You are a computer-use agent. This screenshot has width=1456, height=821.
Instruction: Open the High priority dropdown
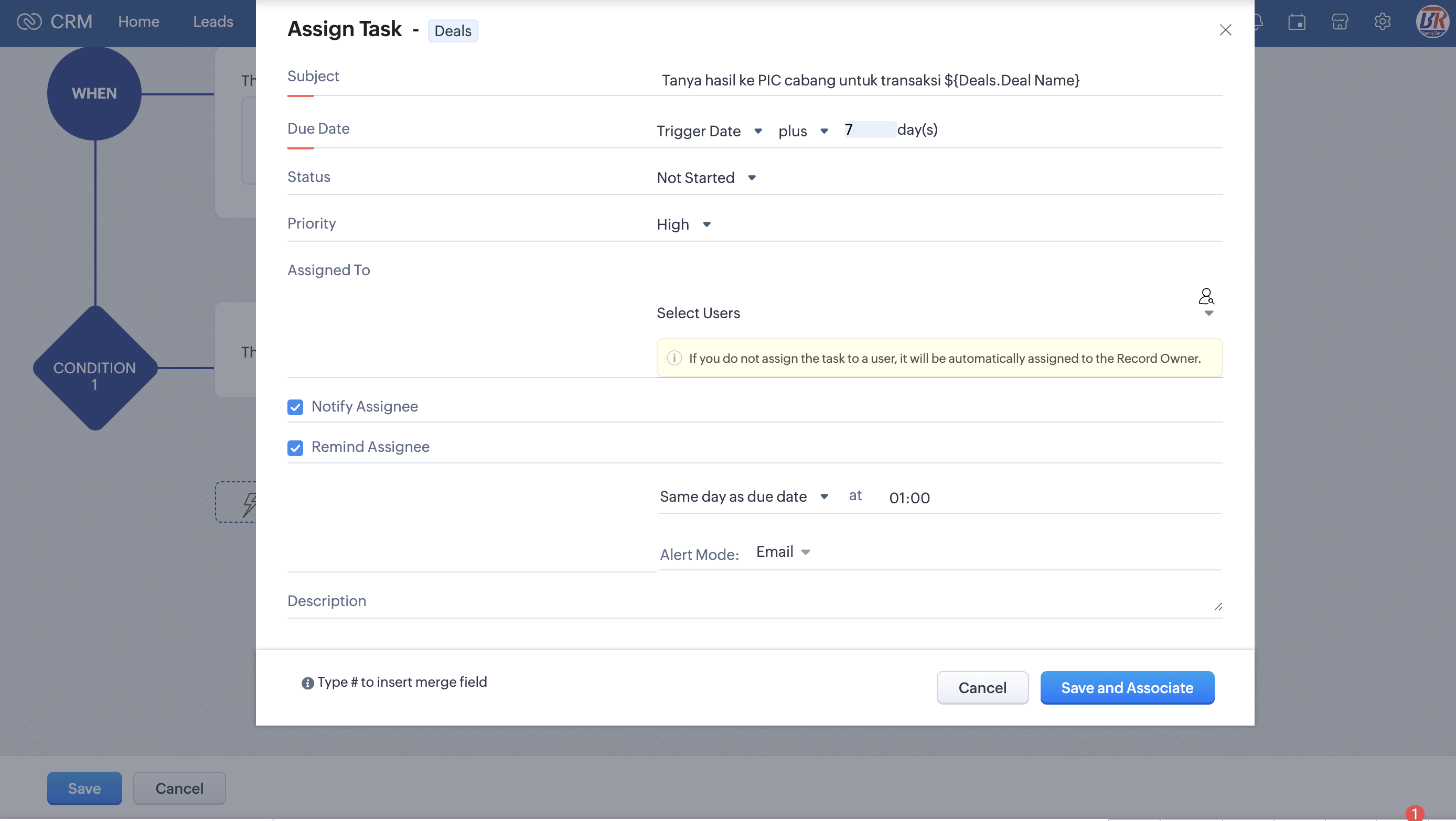click(683, 225)
